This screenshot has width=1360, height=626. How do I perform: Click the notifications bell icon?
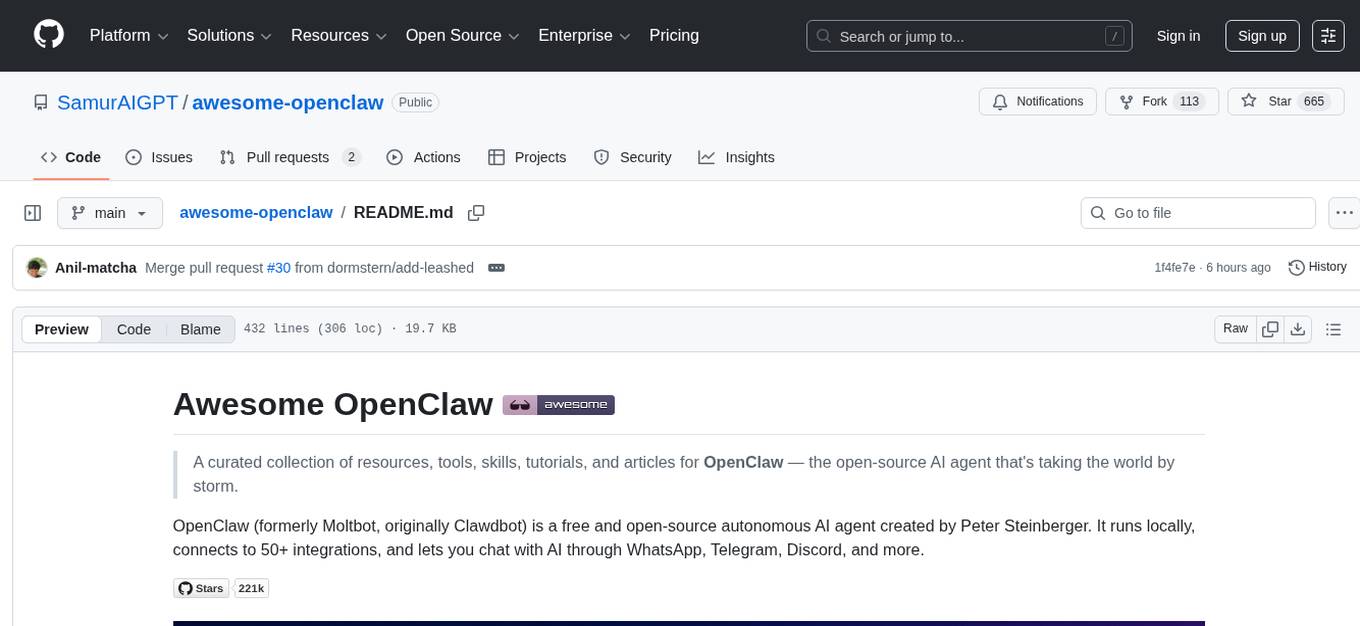999,101
